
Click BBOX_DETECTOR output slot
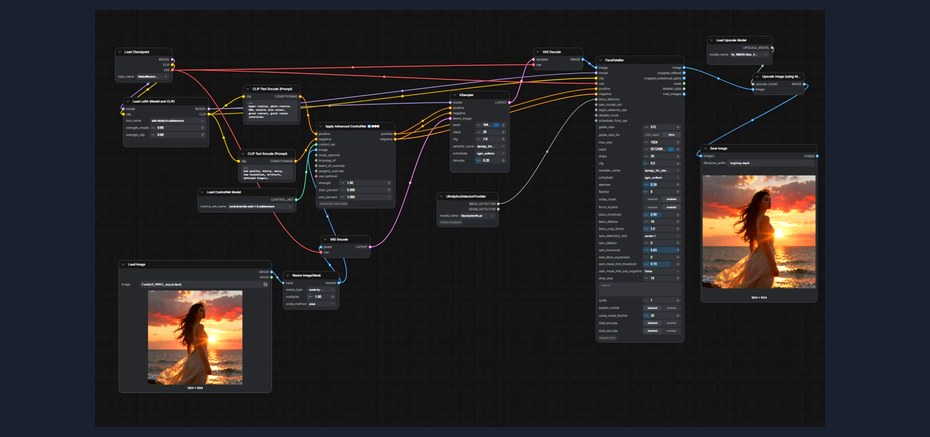click(x=499, y=203)
